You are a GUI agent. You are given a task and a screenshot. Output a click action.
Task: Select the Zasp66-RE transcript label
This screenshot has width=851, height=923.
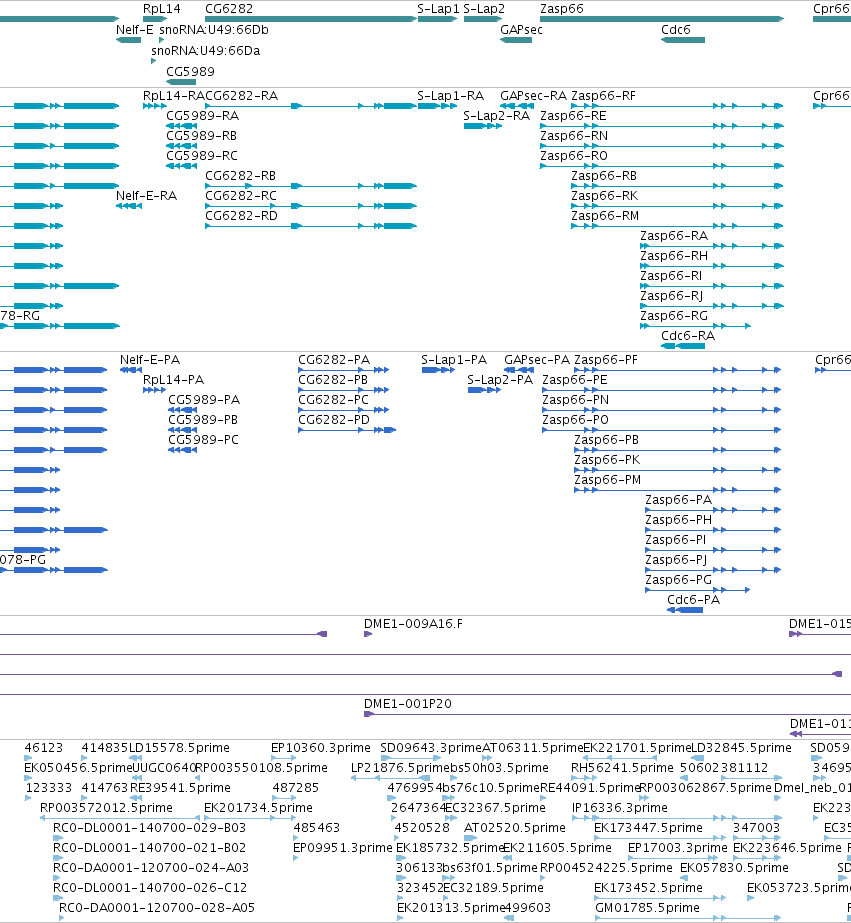573,116
